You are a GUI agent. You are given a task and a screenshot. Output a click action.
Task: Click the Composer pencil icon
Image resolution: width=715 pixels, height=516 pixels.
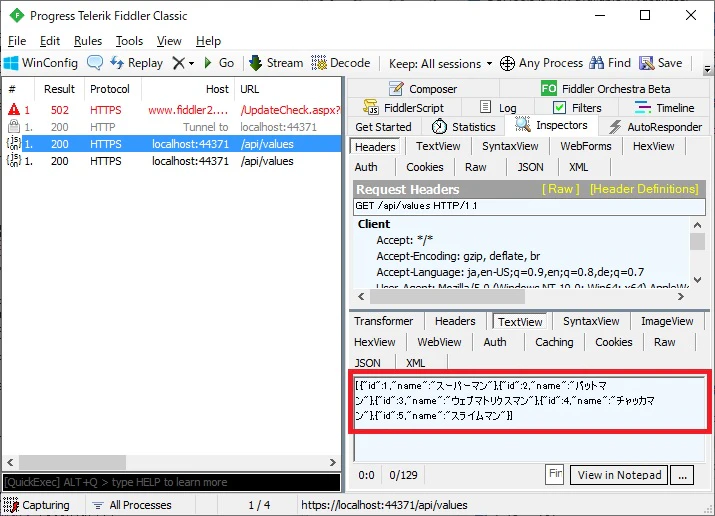point(396,88)
